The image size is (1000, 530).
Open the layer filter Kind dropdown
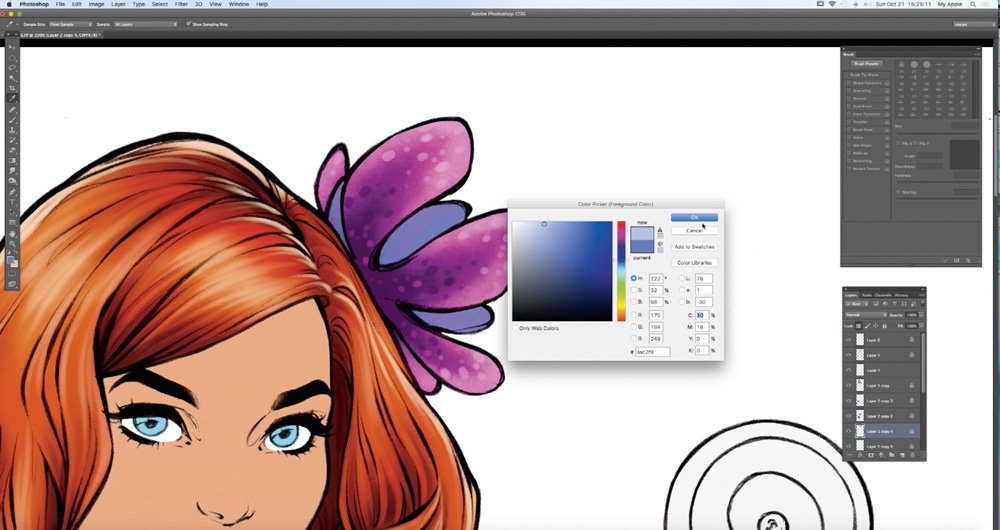tap(858, 304)
